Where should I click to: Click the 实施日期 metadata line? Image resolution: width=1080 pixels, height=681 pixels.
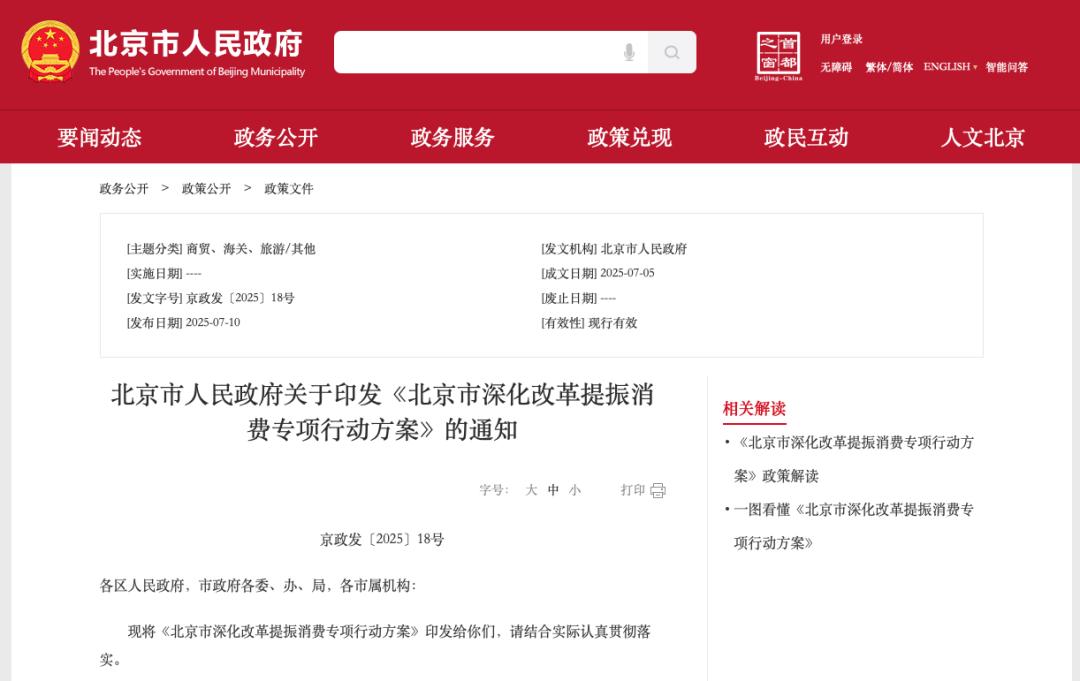click(x=164, y=273)
